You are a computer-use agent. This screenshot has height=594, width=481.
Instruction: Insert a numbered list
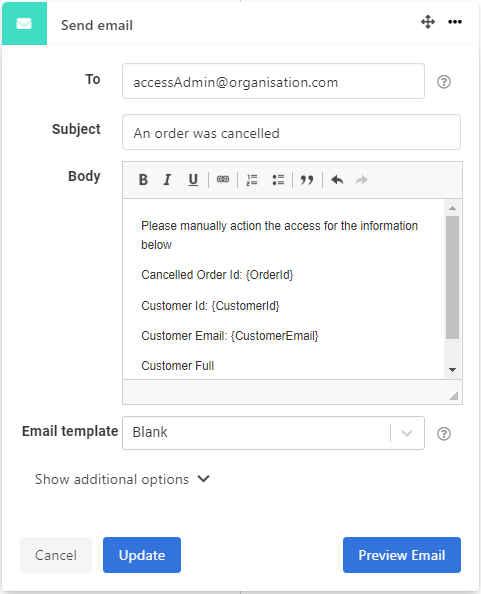point(252,180)
